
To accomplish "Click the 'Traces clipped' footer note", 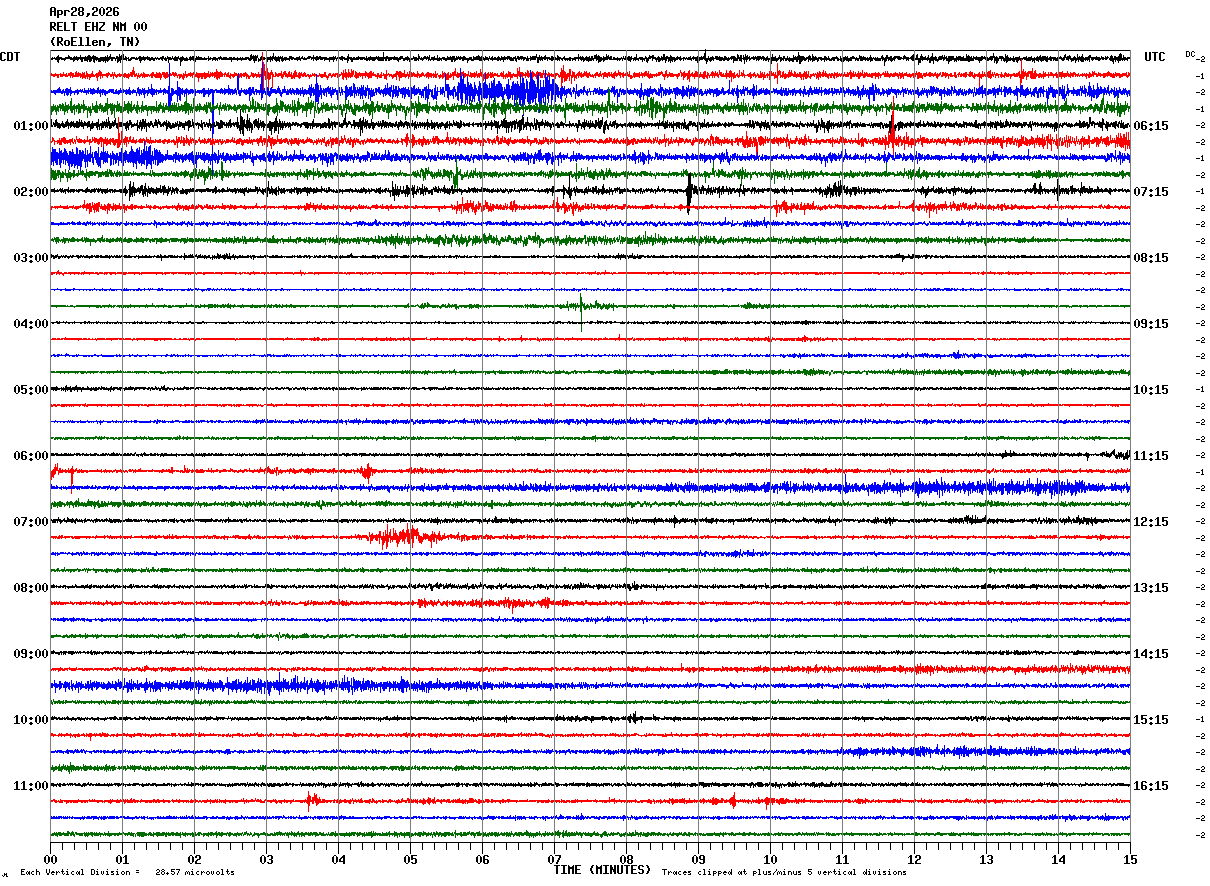I will 784,873.
